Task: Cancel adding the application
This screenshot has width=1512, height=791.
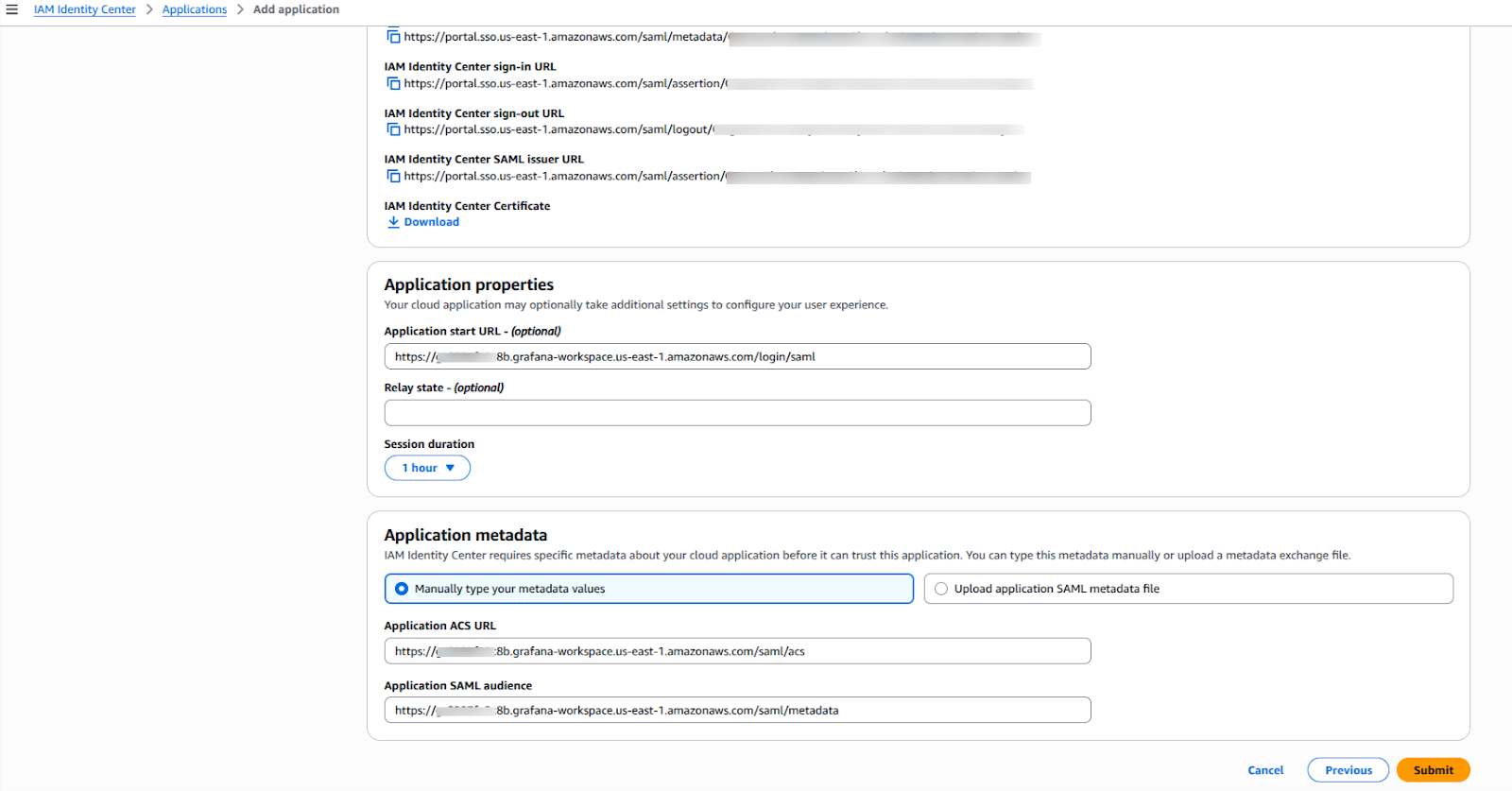Action: (1265, 770)
